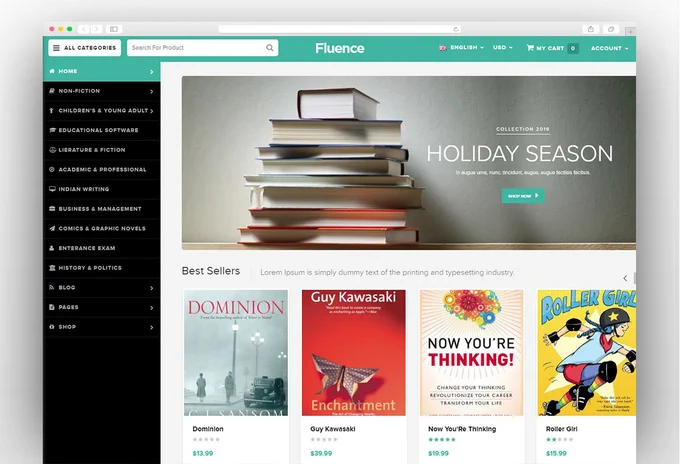Viewport: 680px width, 464px height.
Task: Open the Comics & Graphic Novels category
Action: [101, 229]
